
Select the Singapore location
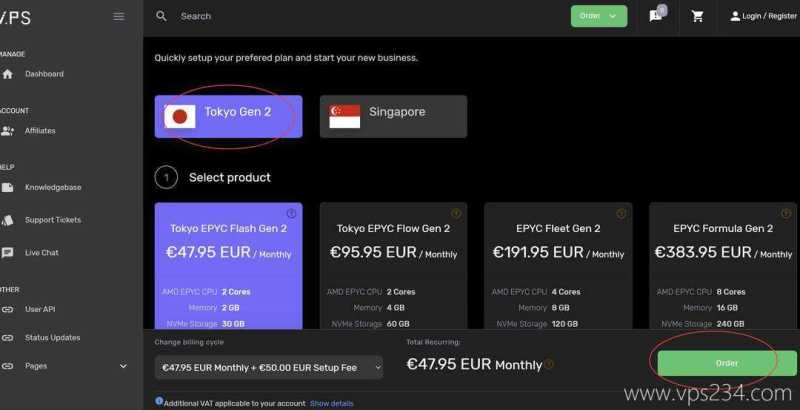pyautogui.click(x=393, y=116)
